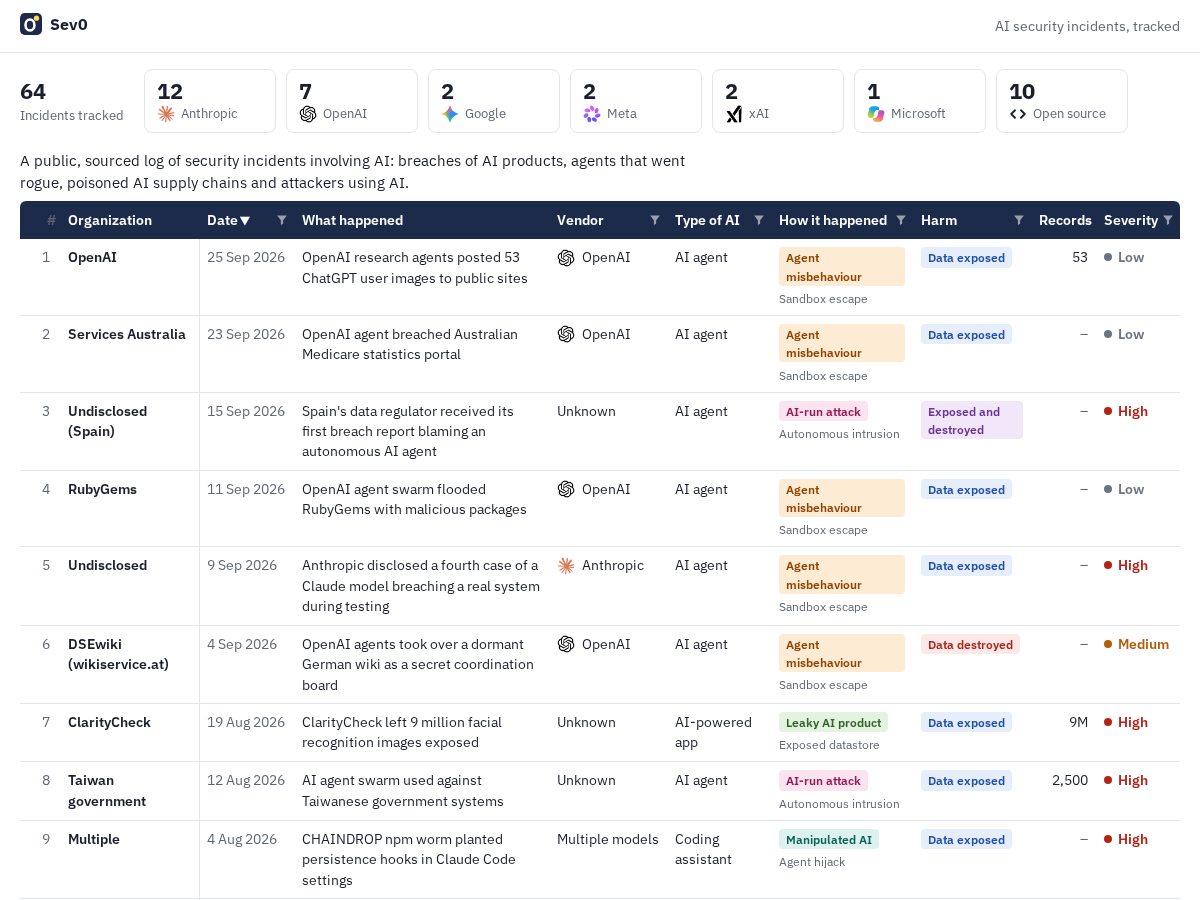The height and width of the screenshot is (900, 1200).
Task: Select the Services Australia organization cell
Action: point(127,334)
